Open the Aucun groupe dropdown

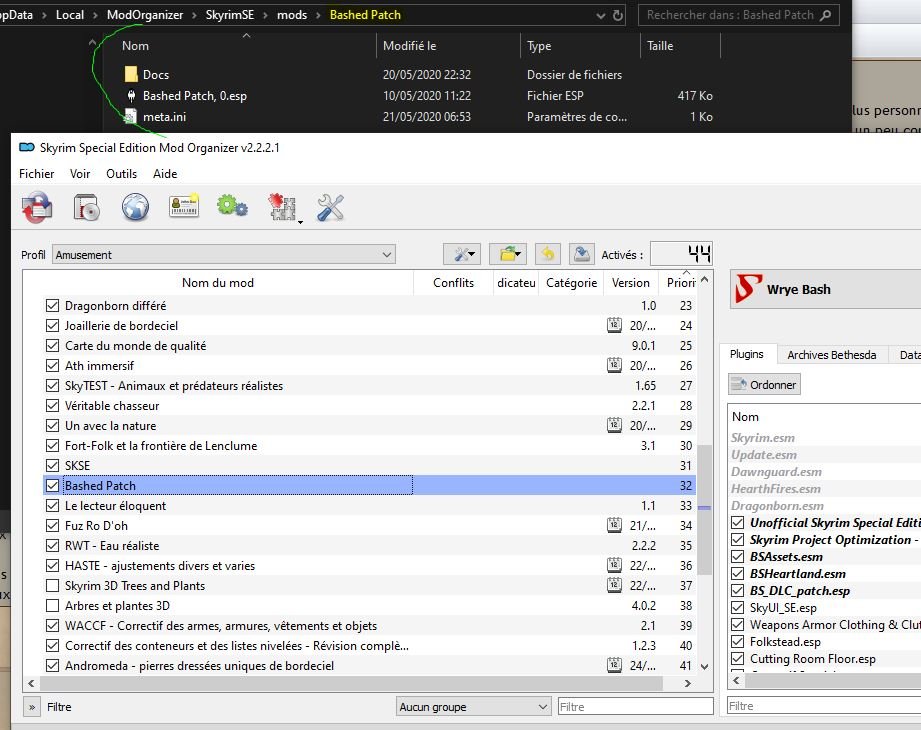tap(473, 707)
